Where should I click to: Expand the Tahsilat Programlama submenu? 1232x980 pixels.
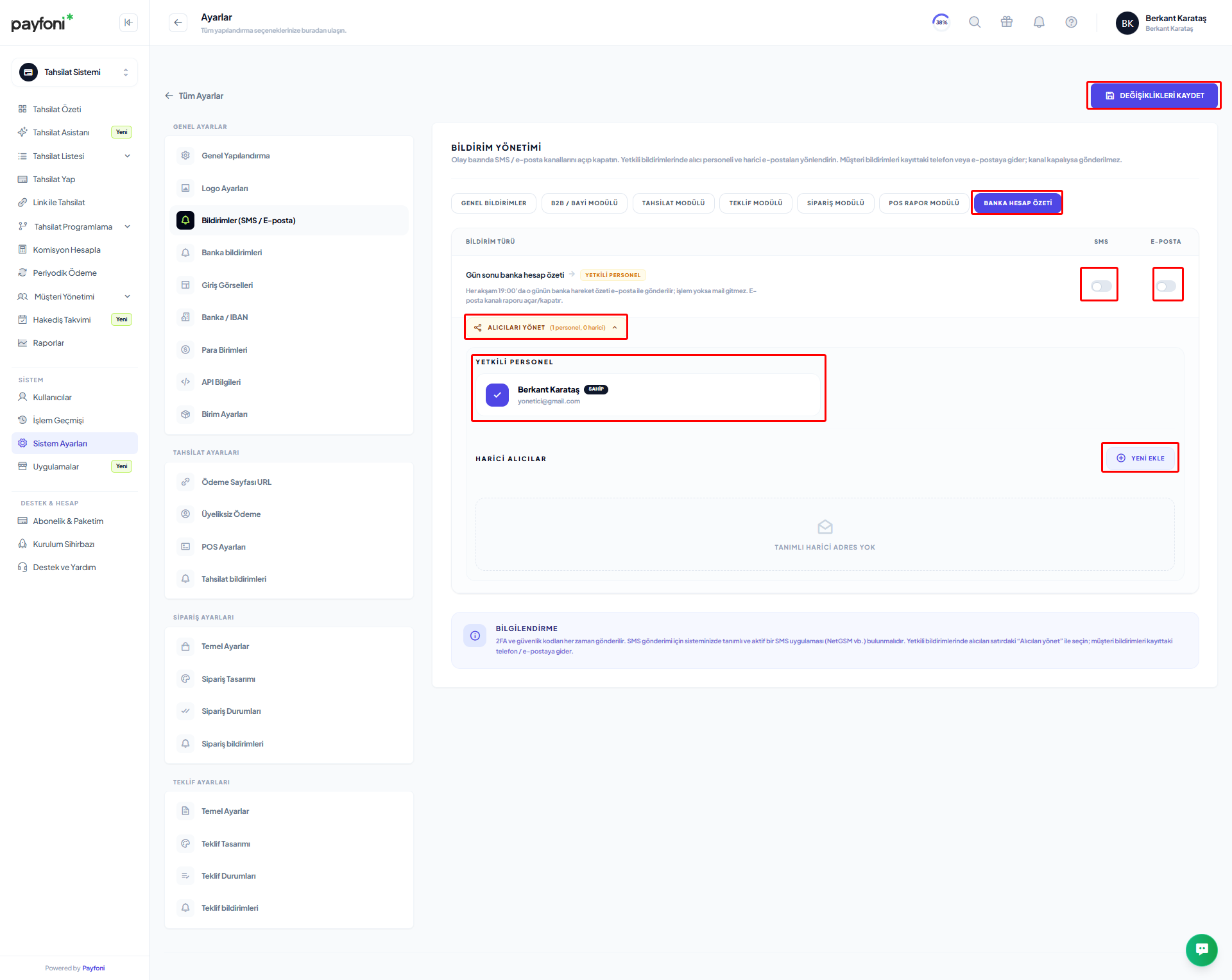(127, 226)
